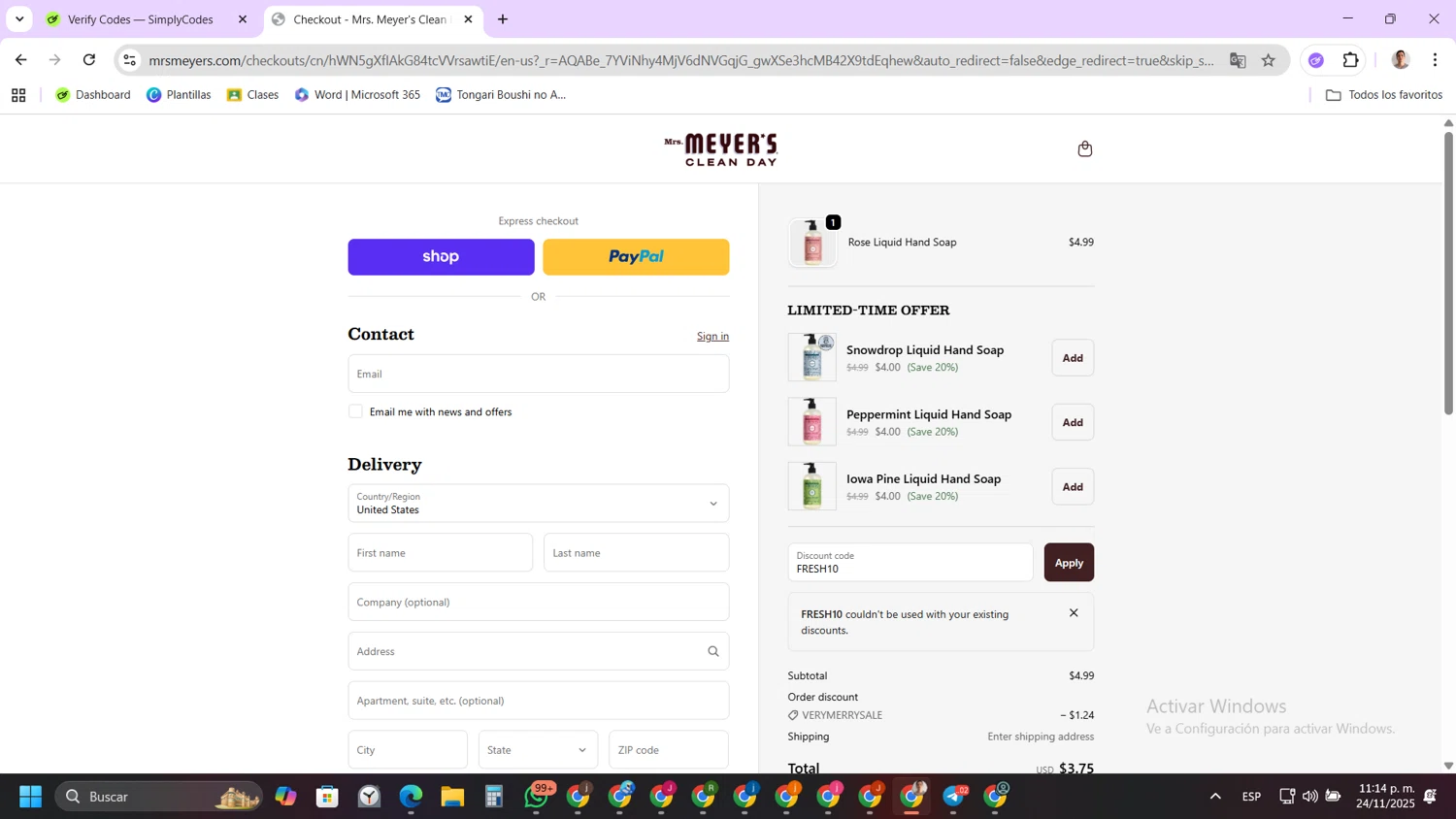
Task: Show hidden system tray icons
Action: pyautogui.click(x=1214, y=797)
